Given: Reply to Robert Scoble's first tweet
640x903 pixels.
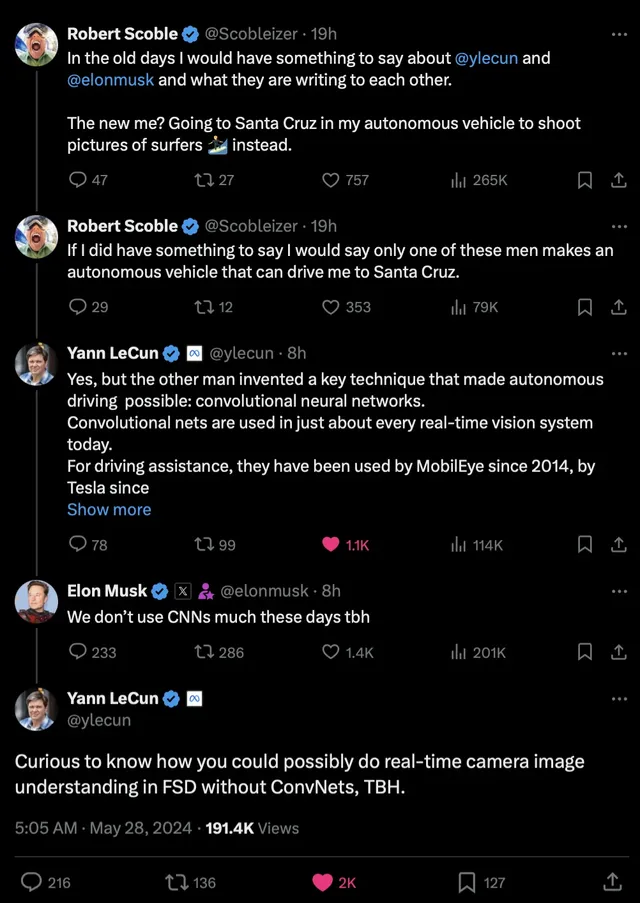Looking at the screenshot, I should (77, 180).
